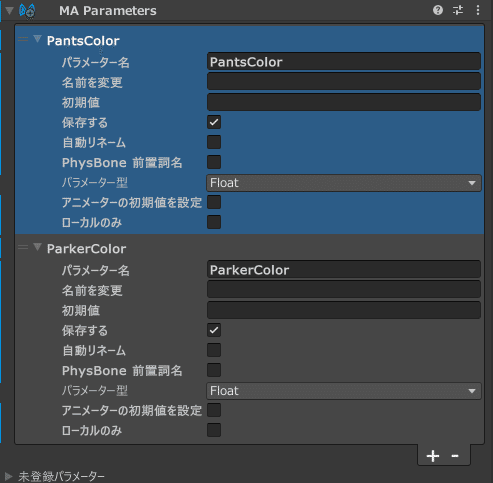Open PantsColor パラメーター型 Float dropdown
This screenshot has width=493, height=483.
[x=344, y=183]
